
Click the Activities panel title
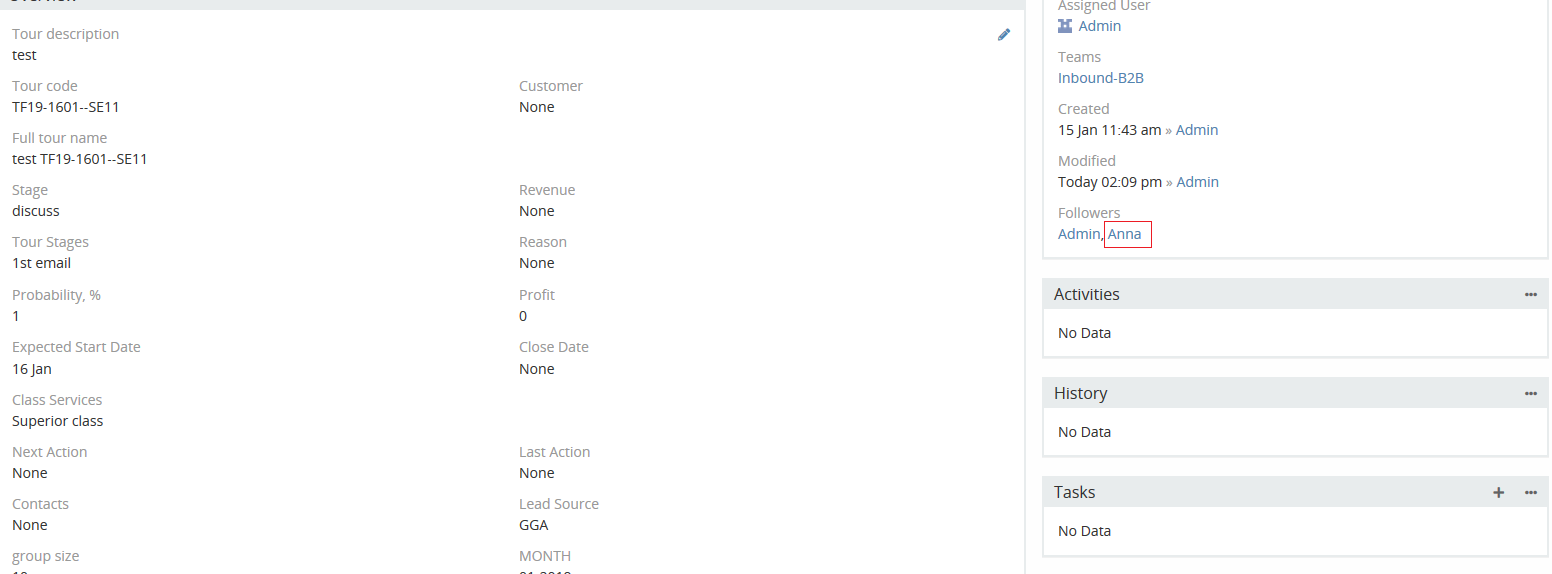click(x=1086, y=294)
